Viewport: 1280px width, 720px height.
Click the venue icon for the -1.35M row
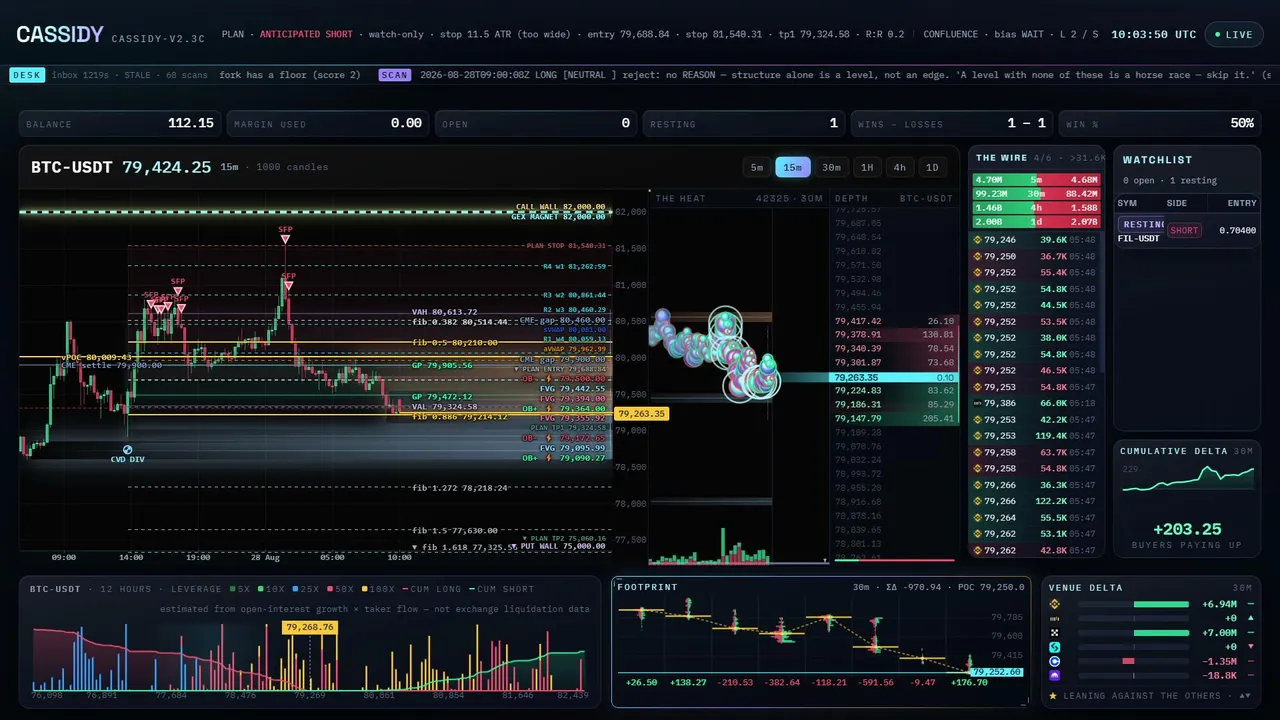click(x=1054, y=661)
